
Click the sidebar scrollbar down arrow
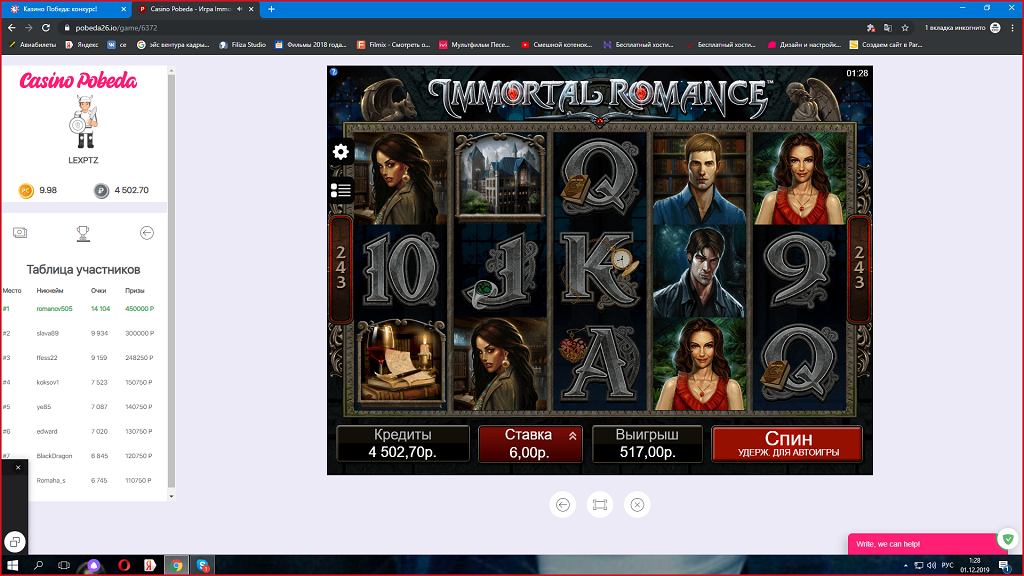[172, 496]
